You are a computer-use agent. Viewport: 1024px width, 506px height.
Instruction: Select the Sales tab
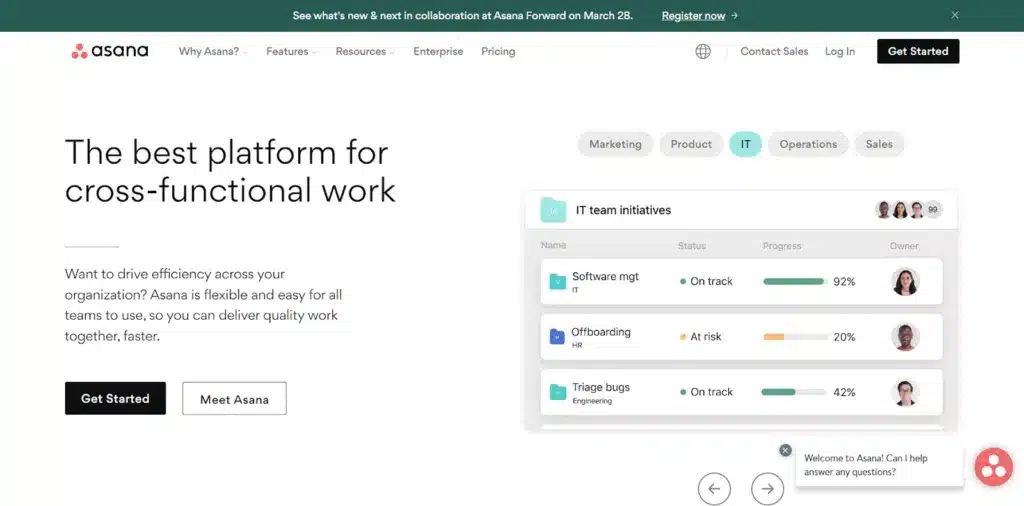point(879,144)
